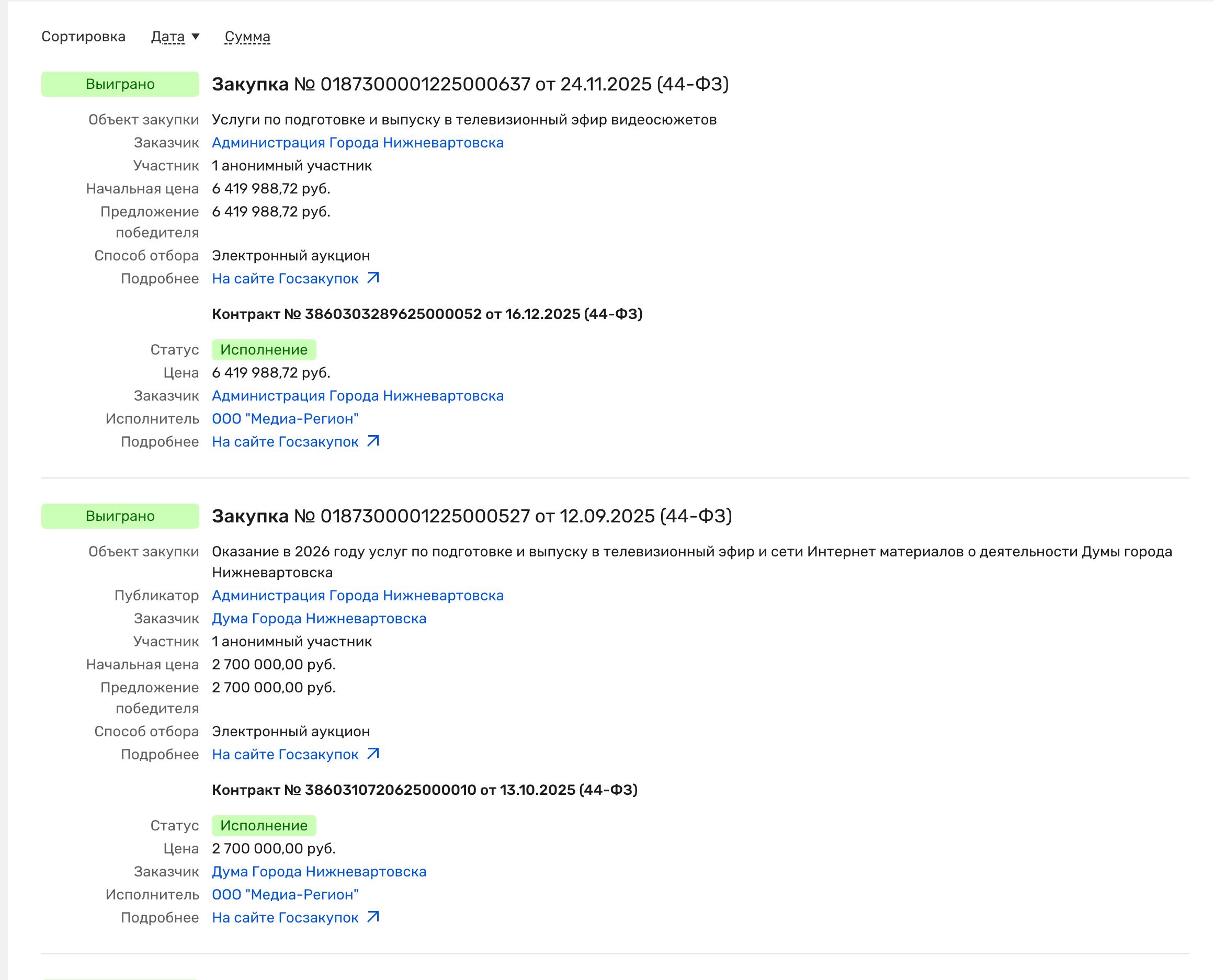Open ООО "Медиа-Регион" under the 13.10.2025 contract
The width and height of the screenshot is (1214, 980).
click(285, 895)
